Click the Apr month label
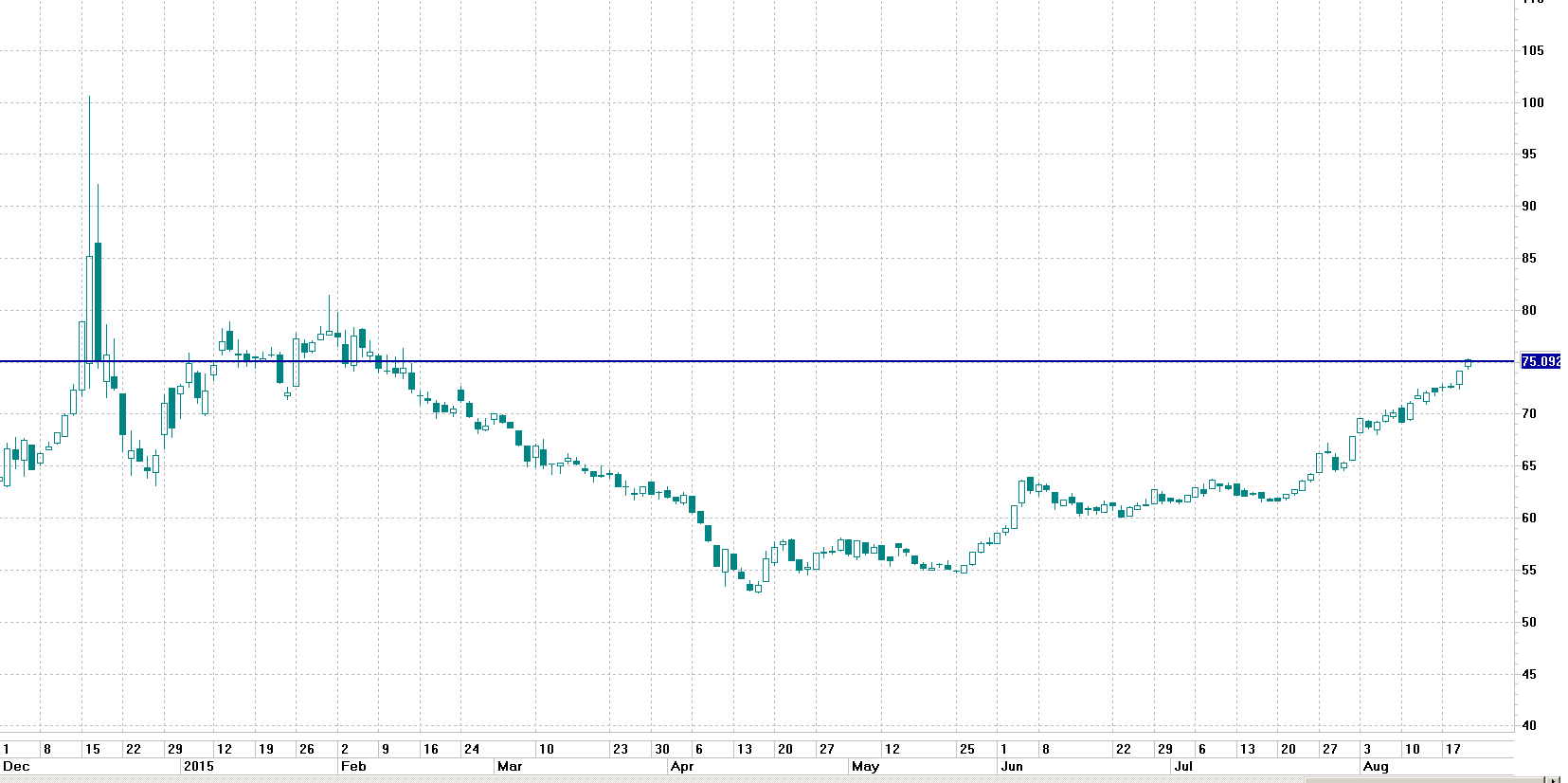1568x783 pixels. [x=682, y=766]
